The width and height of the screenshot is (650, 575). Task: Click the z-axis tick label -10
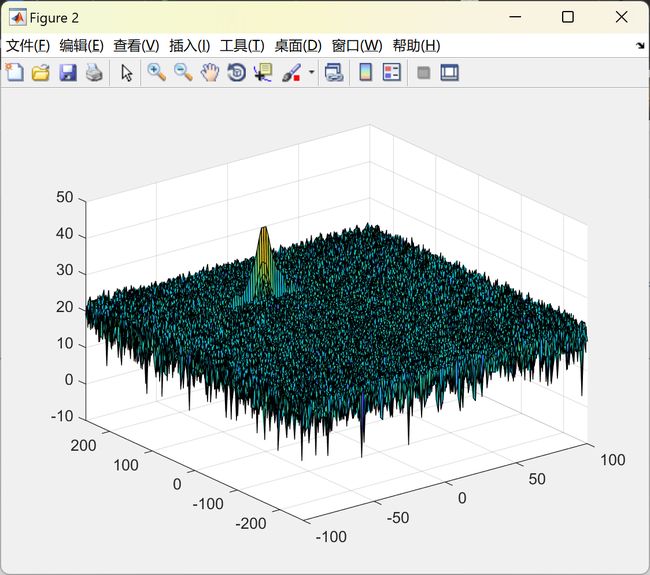coord(62,416)
